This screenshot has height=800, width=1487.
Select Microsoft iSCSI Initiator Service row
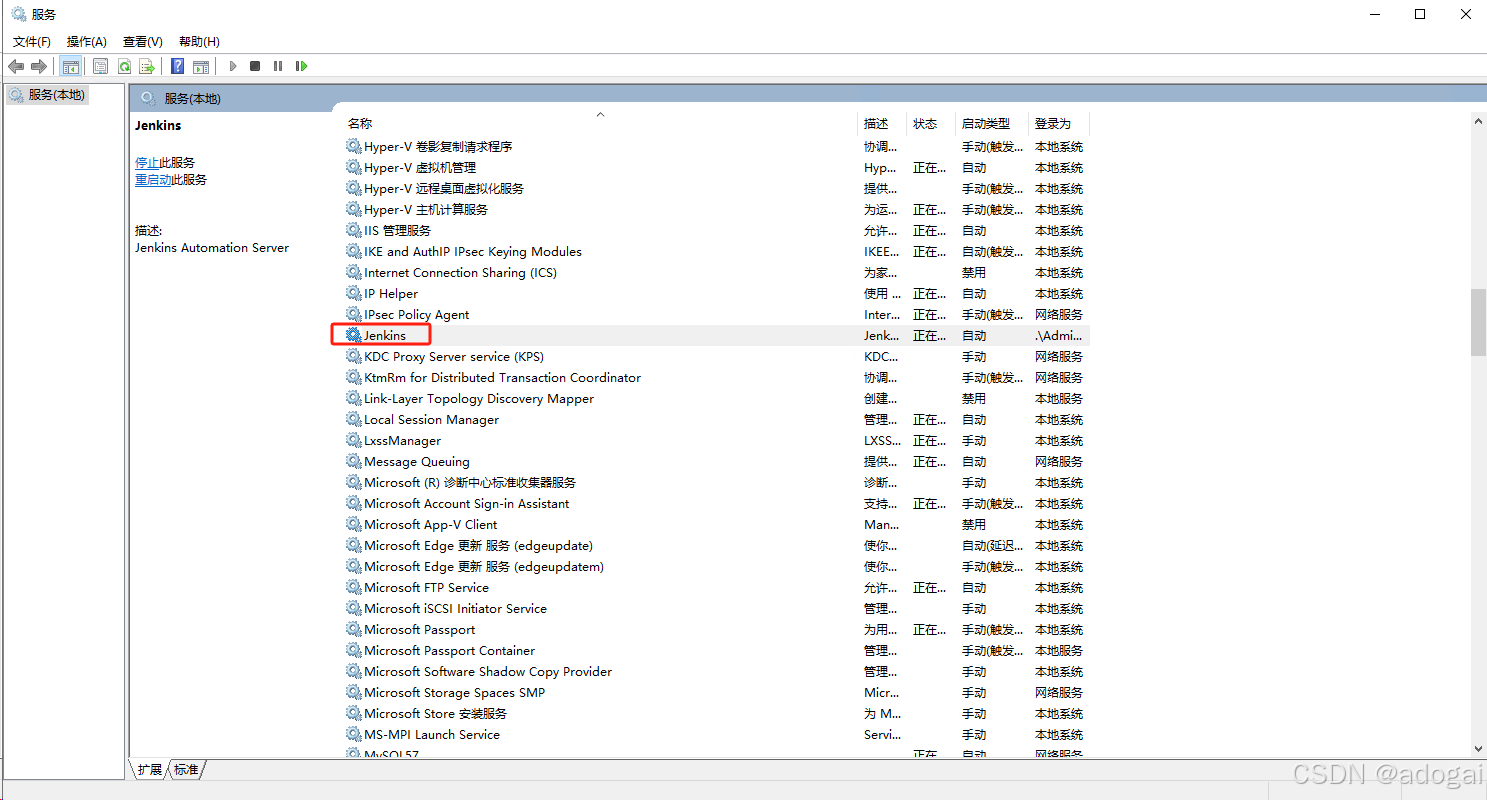pos(716,608)
